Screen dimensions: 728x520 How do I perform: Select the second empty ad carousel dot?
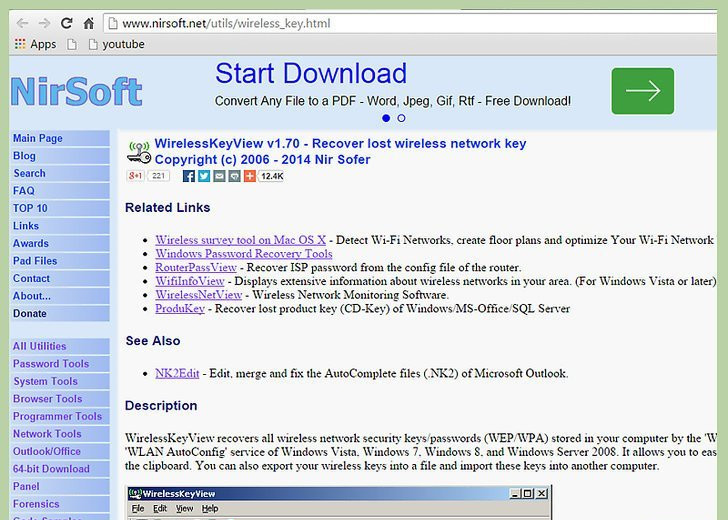point(402,118)
